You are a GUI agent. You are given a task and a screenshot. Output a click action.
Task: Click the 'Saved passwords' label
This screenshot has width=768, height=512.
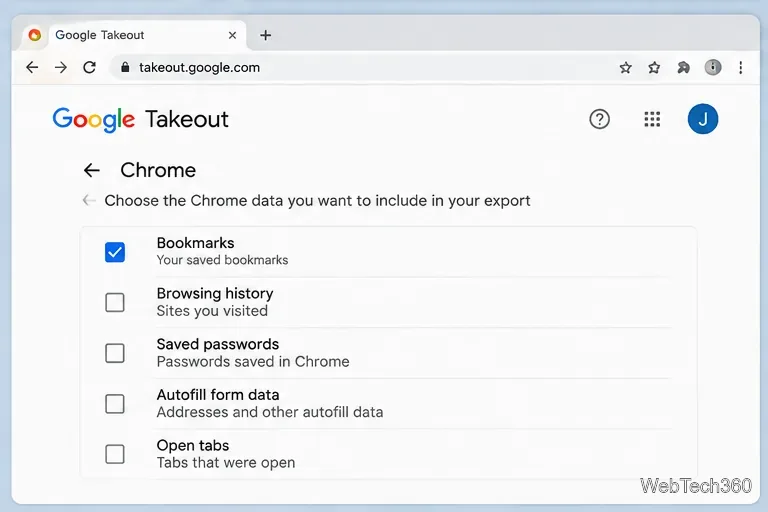[218, 344]
